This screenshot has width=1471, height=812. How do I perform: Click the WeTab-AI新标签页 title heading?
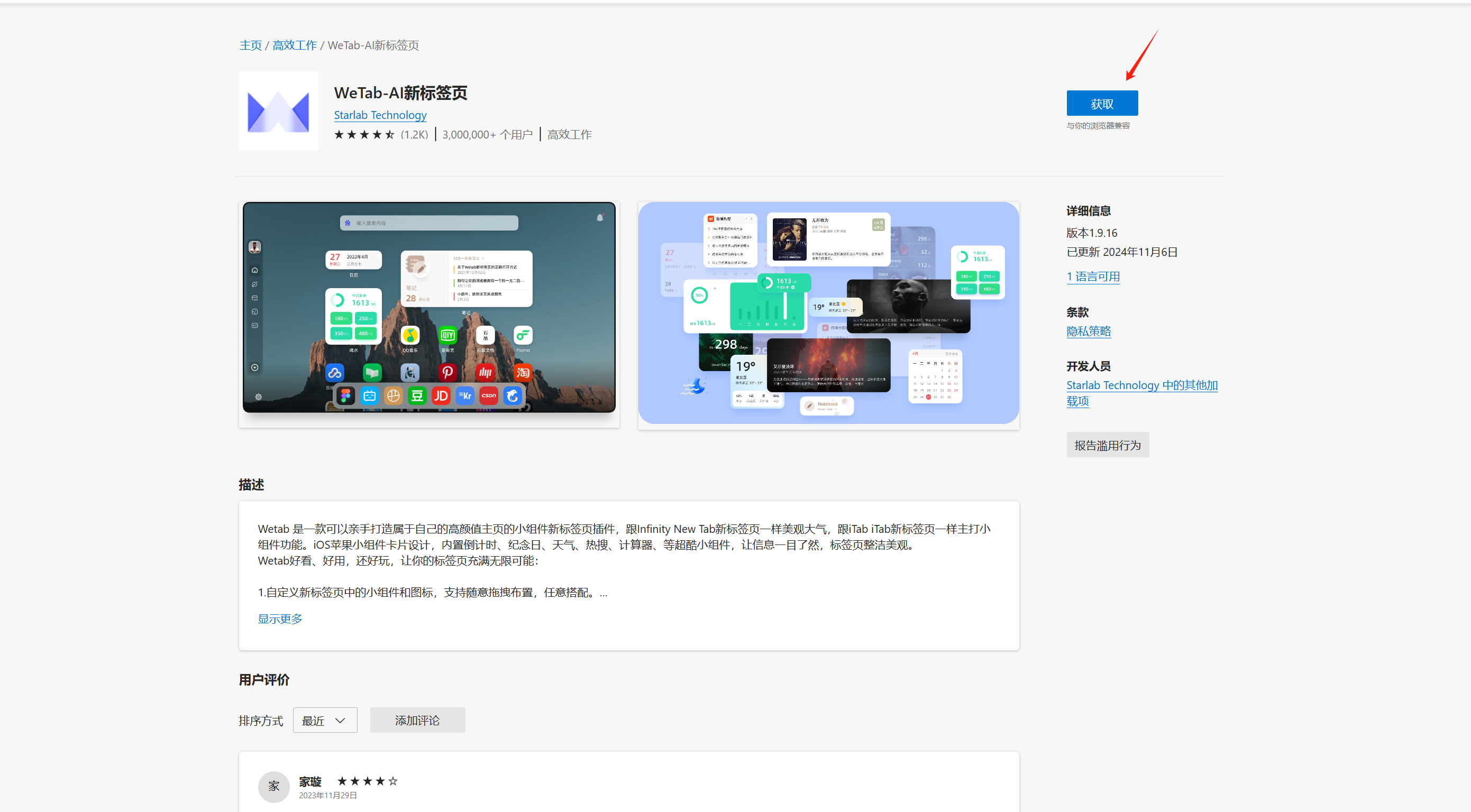click(400, 93)
